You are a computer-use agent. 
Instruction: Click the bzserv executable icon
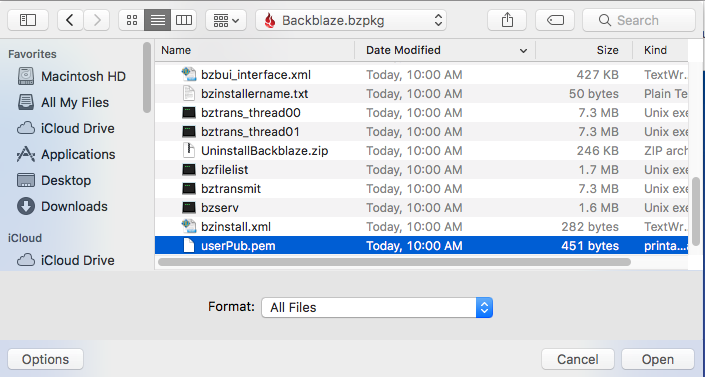point(189,208)
